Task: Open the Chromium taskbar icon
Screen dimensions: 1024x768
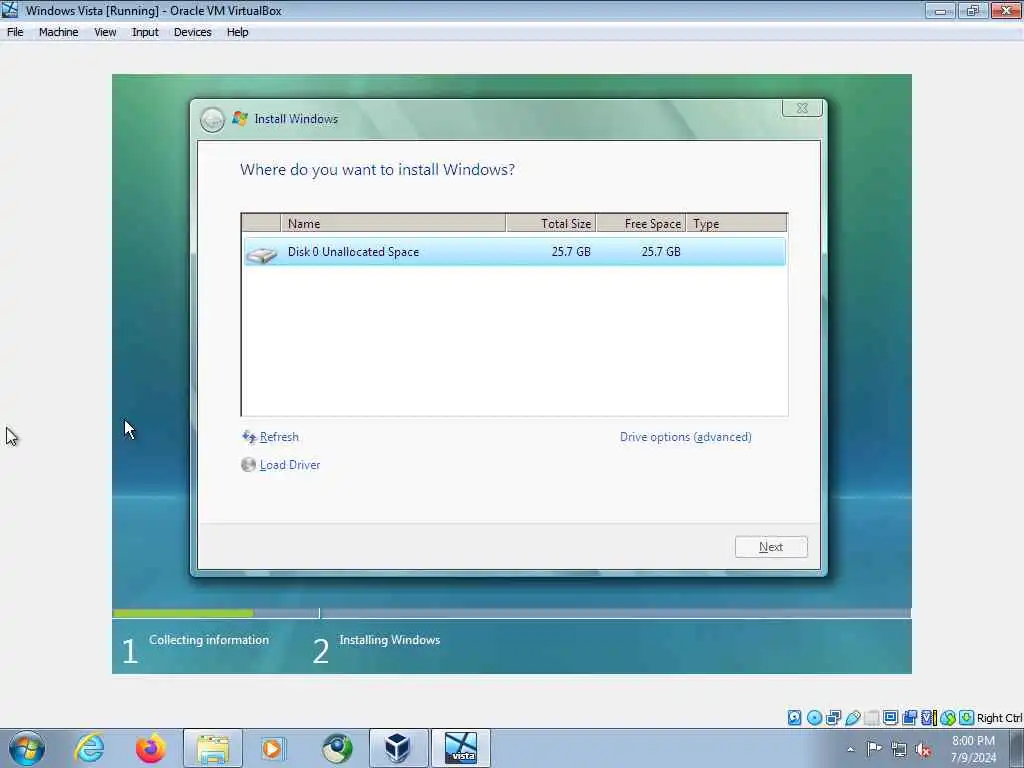Action: 337,748
